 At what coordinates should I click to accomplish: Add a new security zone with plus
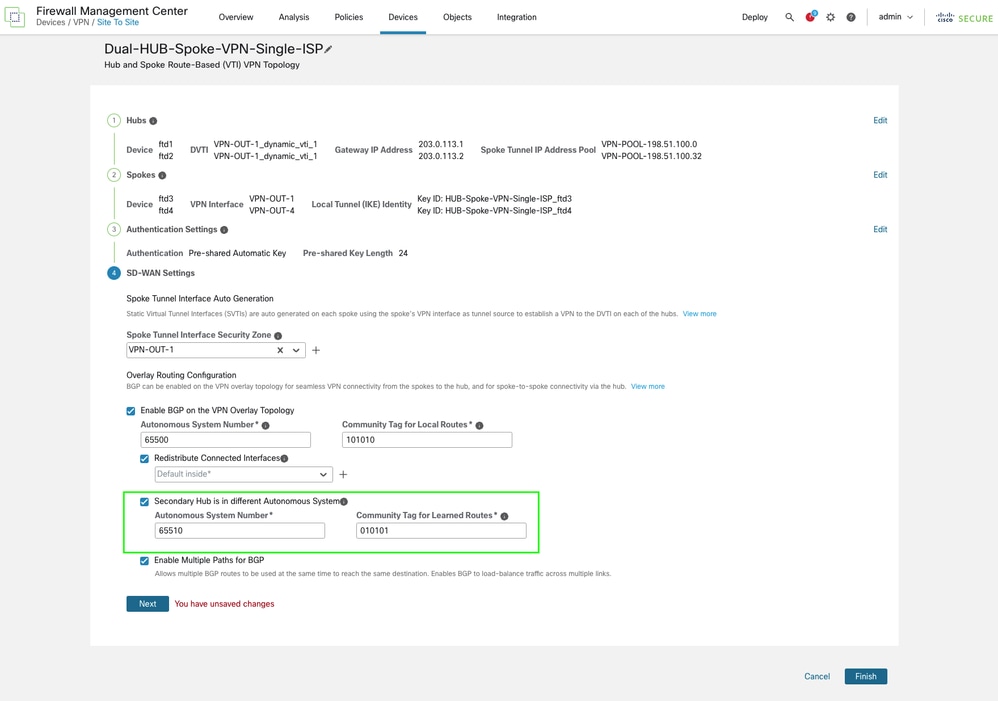point(316,350)
